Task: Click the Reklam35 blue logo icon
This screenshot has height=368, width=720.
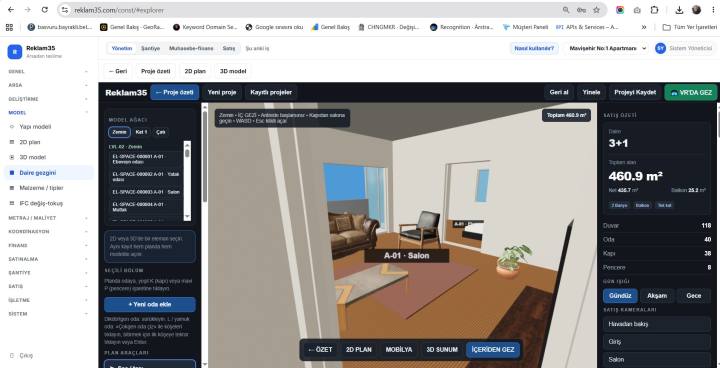Action: click(15, 52)
